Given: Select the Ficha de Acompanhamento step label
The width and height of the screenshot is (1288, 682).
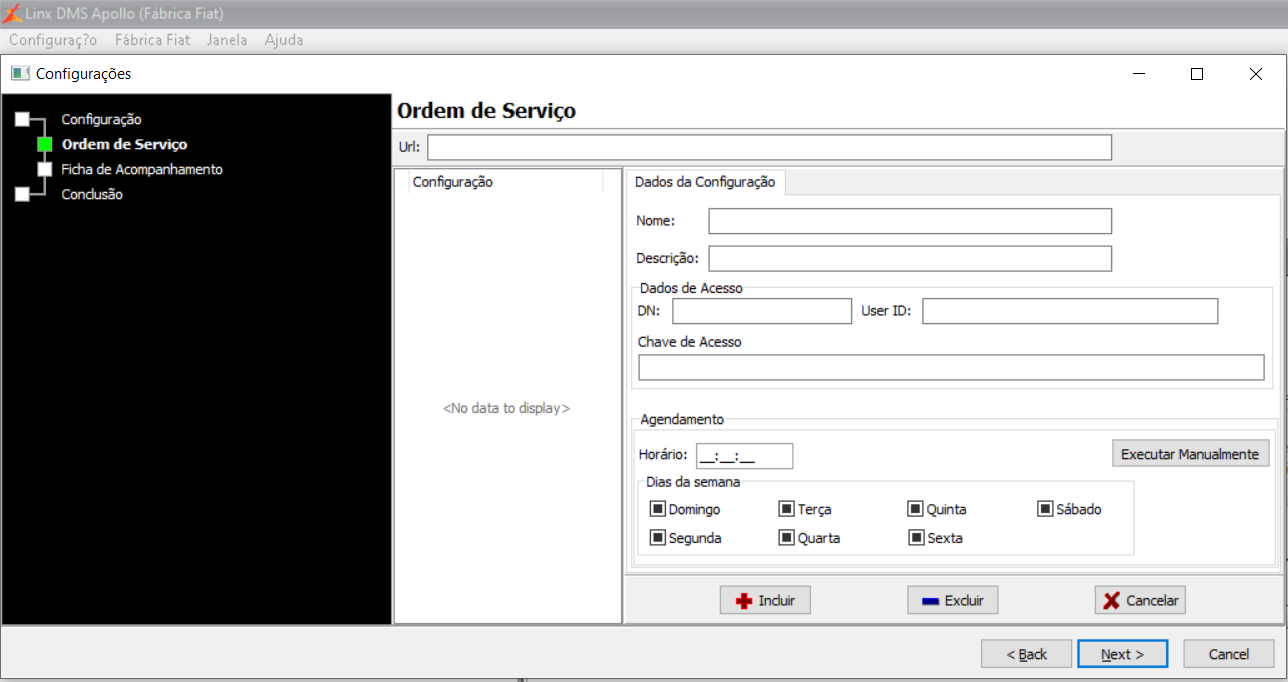Looking at the screenshot, I should (142, 169).
